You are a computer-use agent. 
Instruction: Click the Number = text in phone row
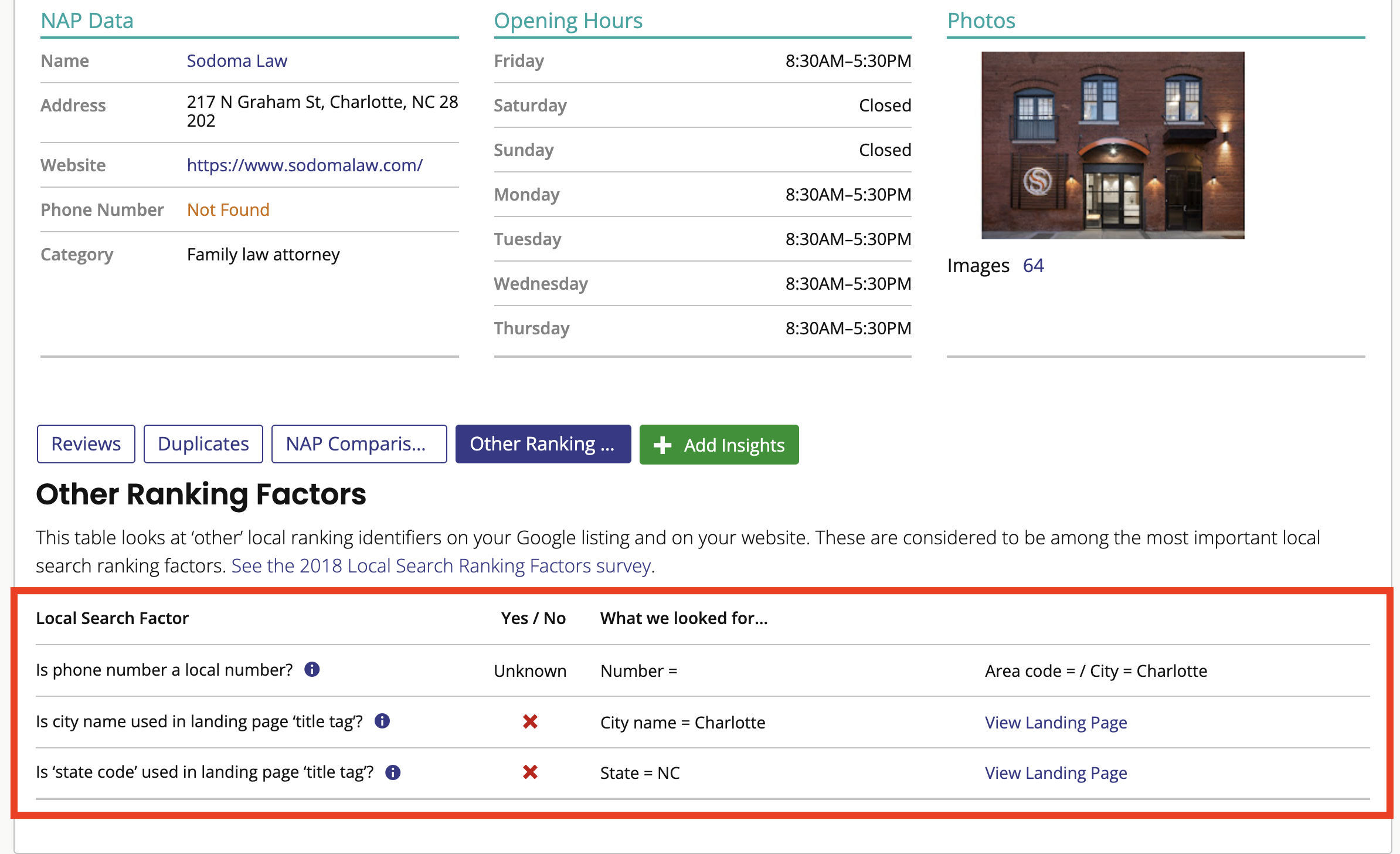[639, 671]
